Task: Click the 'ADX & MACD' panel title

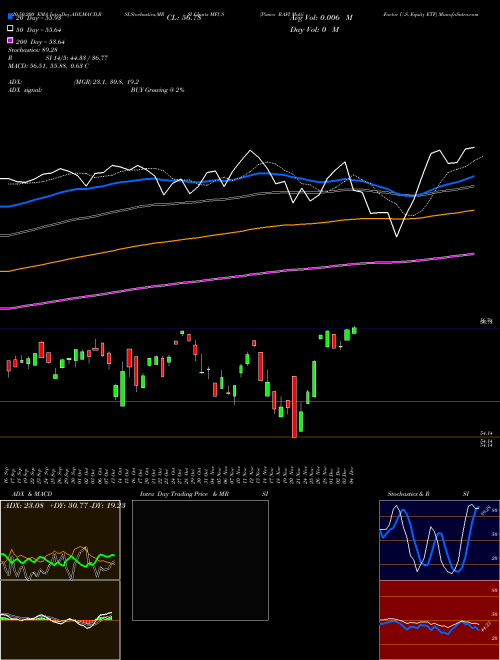Action: [32, 494]
